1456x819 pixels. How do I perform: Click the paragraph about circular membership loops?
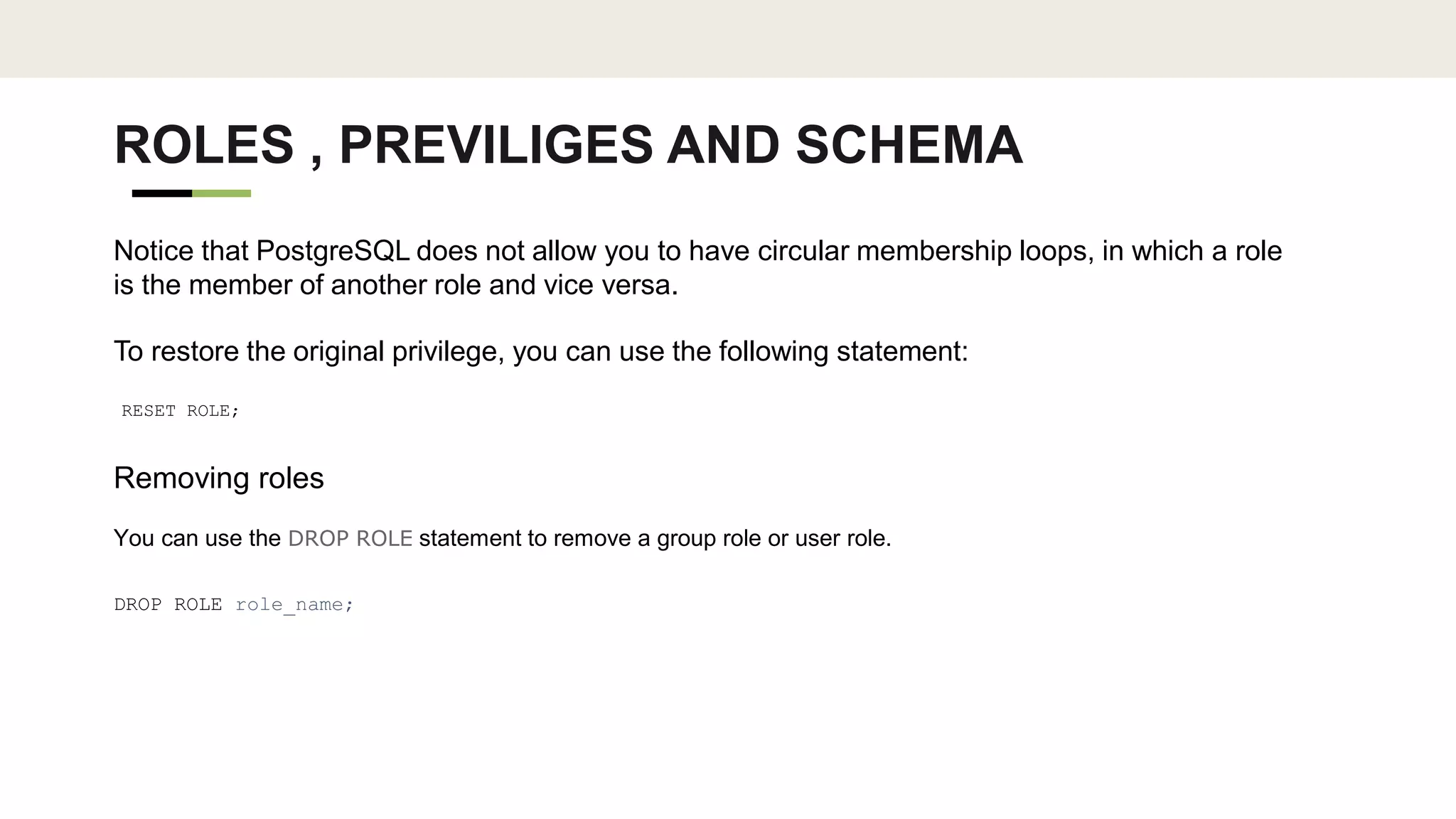(x=697, y=268)
